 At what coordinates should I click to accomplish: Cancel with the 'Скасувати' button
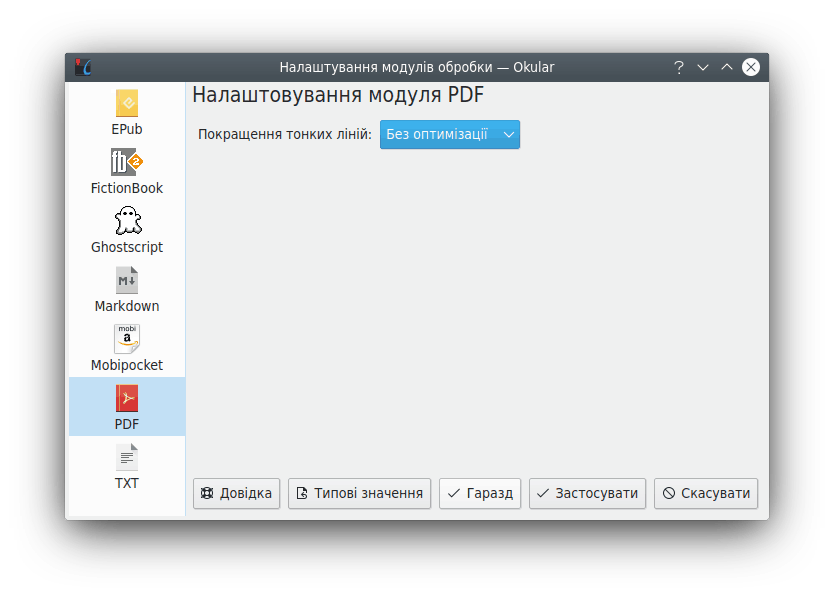706,493
